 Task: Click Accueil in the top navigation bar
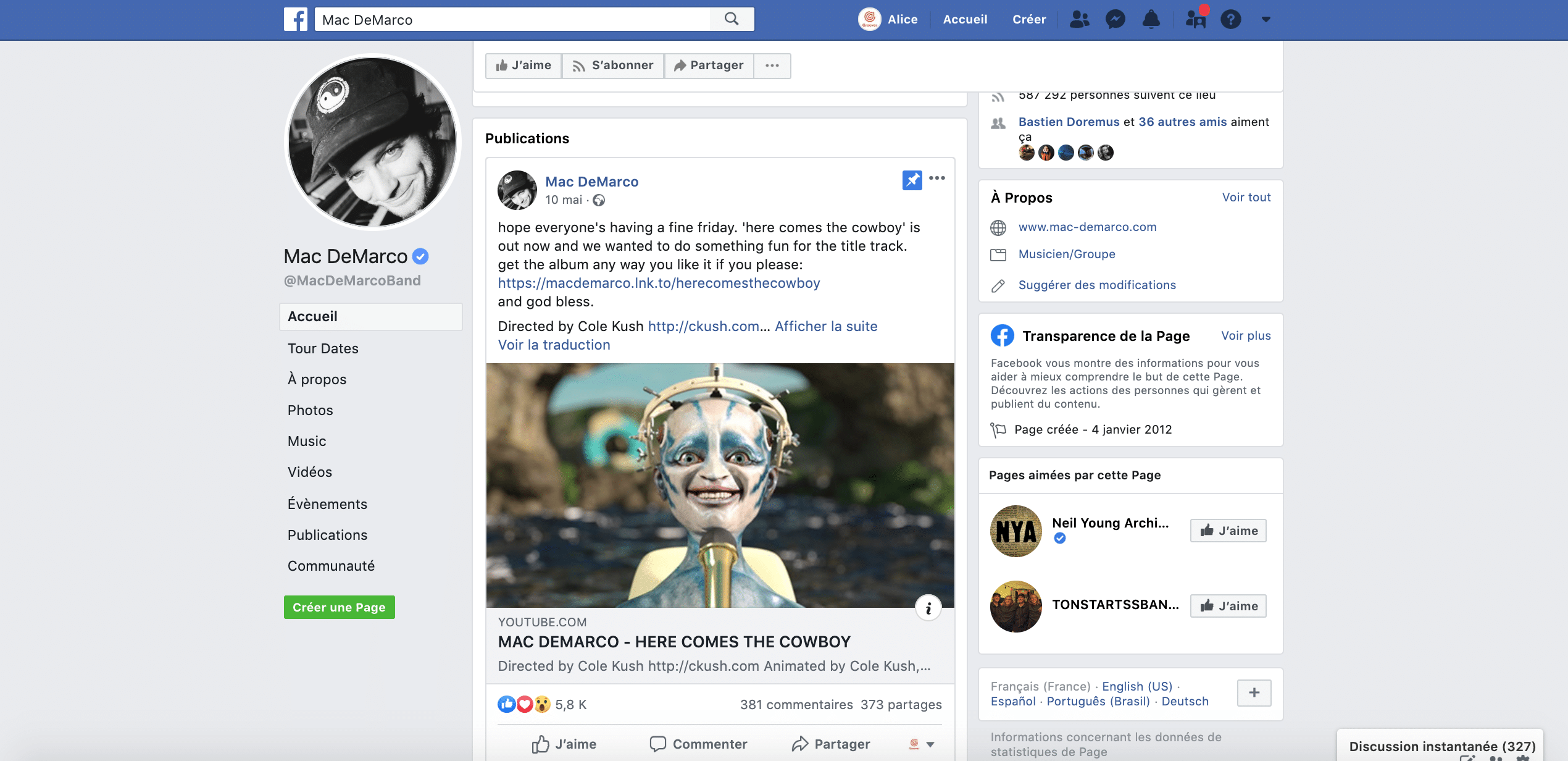pyautogui.click(x=965, y=19)
